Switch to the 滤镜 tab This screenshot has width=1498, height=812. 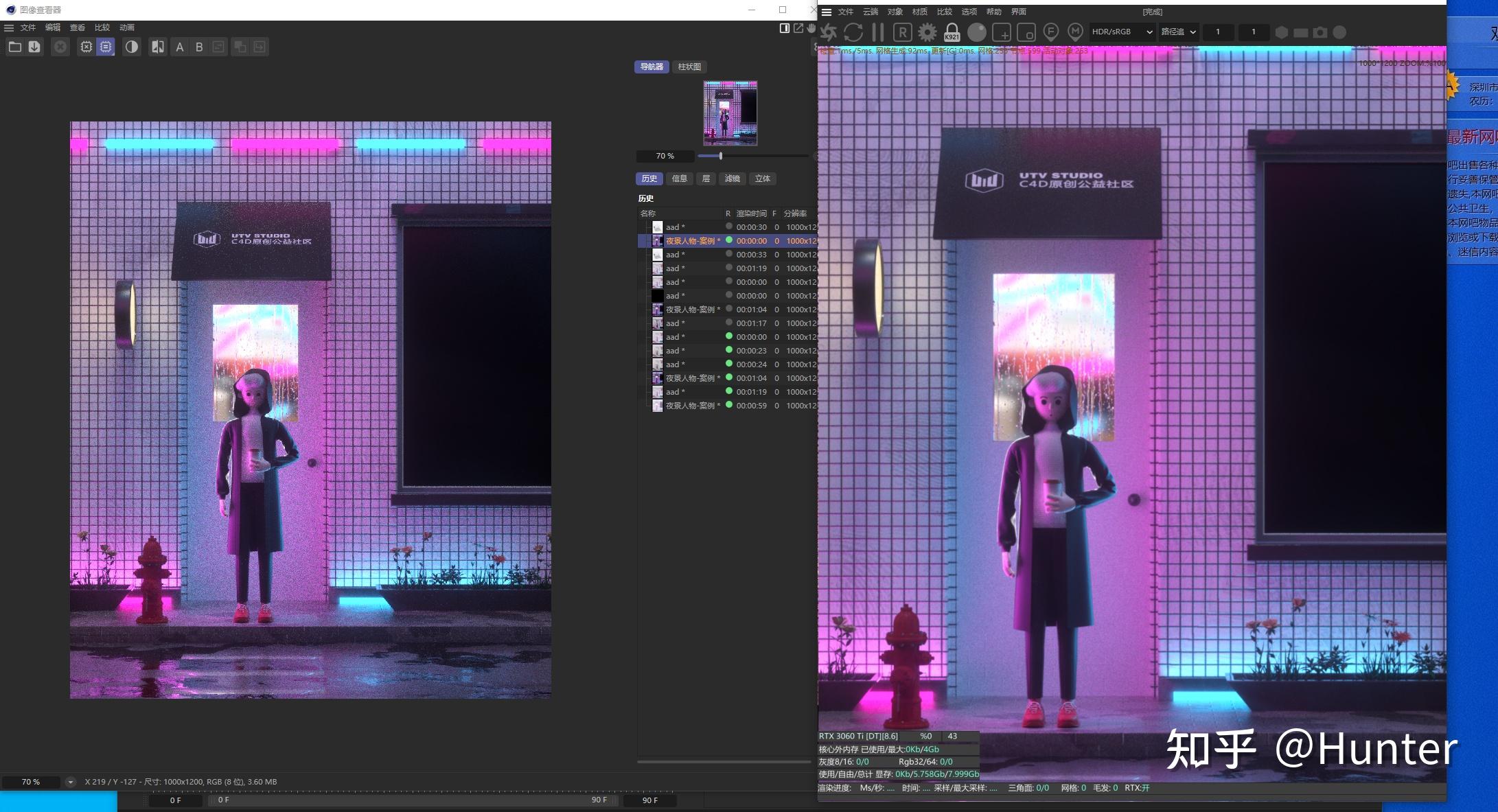(x=732, y=178)
